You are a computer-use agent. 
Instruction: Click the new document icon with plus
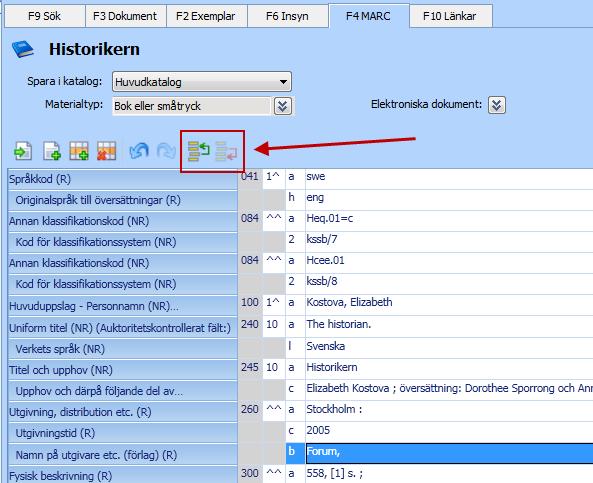[52, 151]
